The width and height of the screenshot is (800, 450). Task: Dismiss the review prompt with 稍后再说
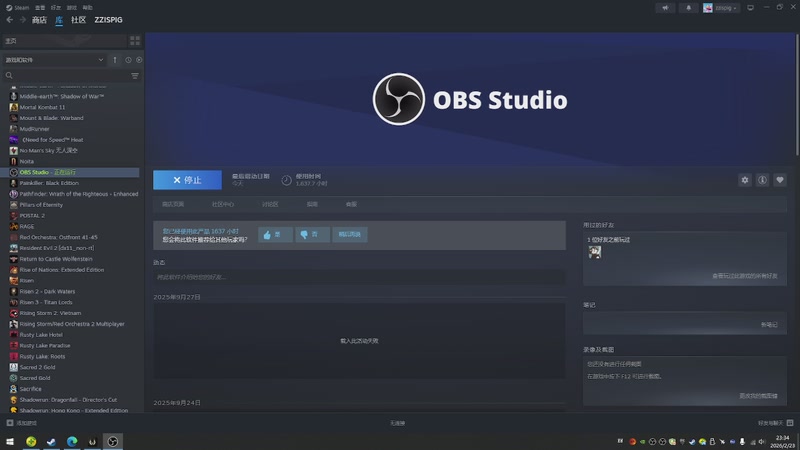pyautogui.click(x=349, y=234)
